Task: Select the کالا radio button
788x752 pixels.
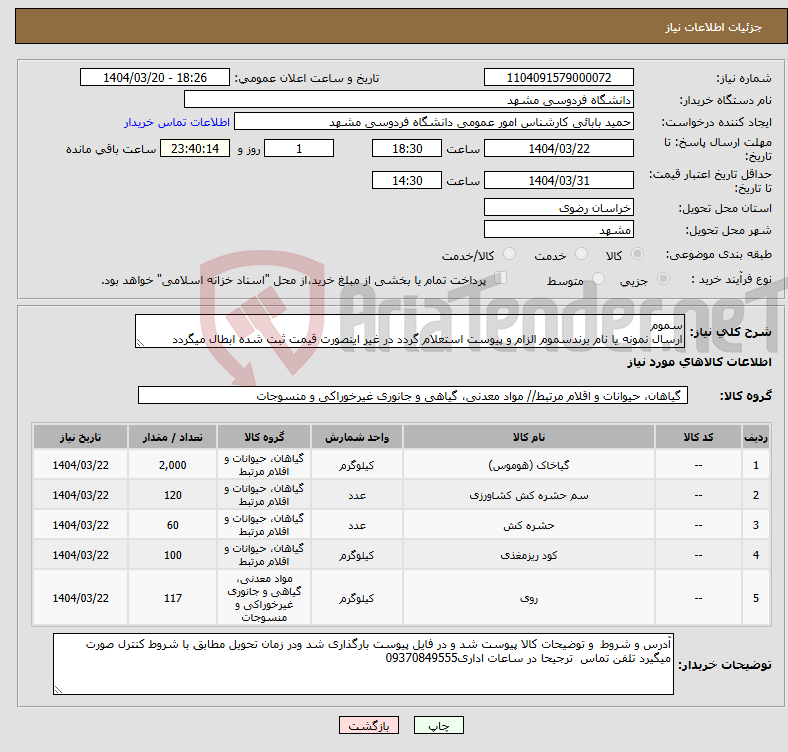Action: pyautogui.click(x=637, y=254)
